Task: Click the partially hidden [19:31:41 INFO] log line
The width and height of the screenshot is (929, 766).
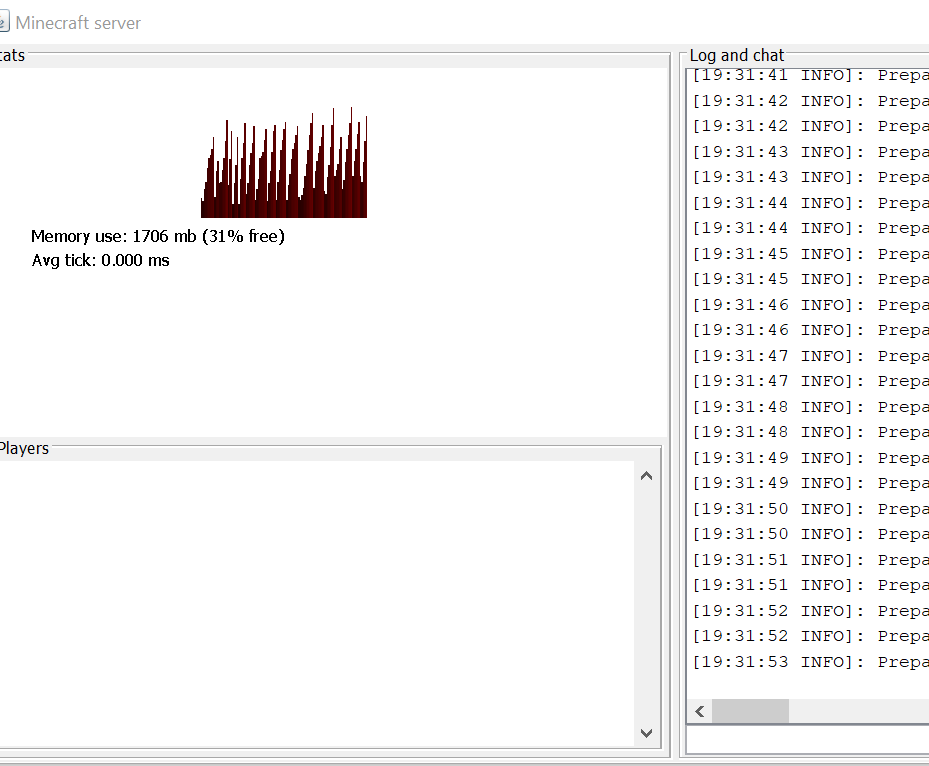Action: (811, 75)
